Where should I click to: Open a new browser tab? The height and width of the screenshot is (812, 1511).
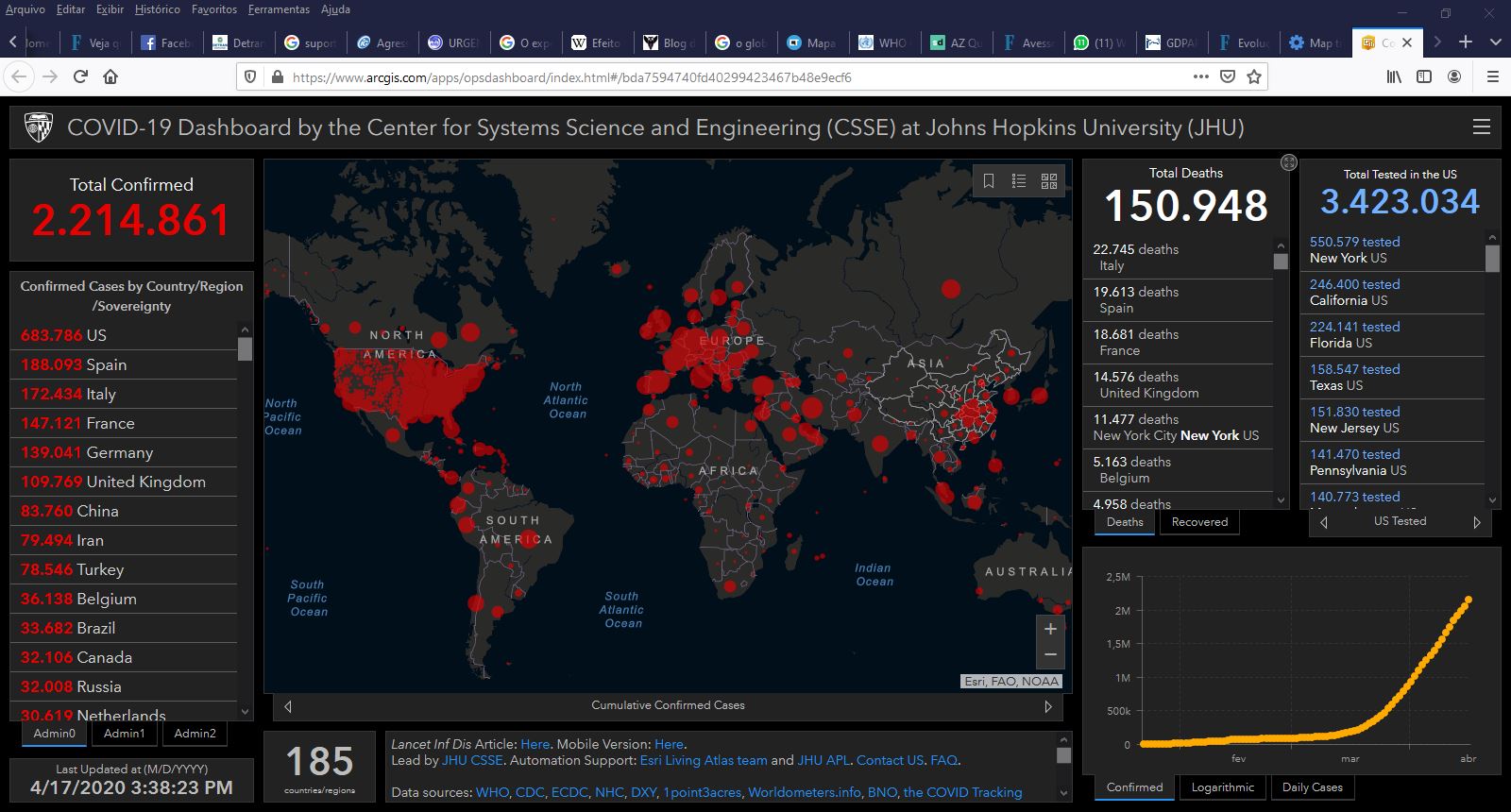point(1466,42)
